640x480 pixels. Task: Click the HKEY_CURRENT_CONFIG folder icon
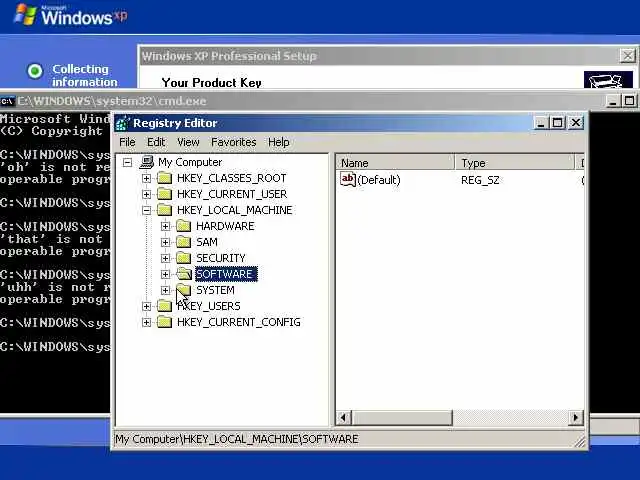[164, 322]
